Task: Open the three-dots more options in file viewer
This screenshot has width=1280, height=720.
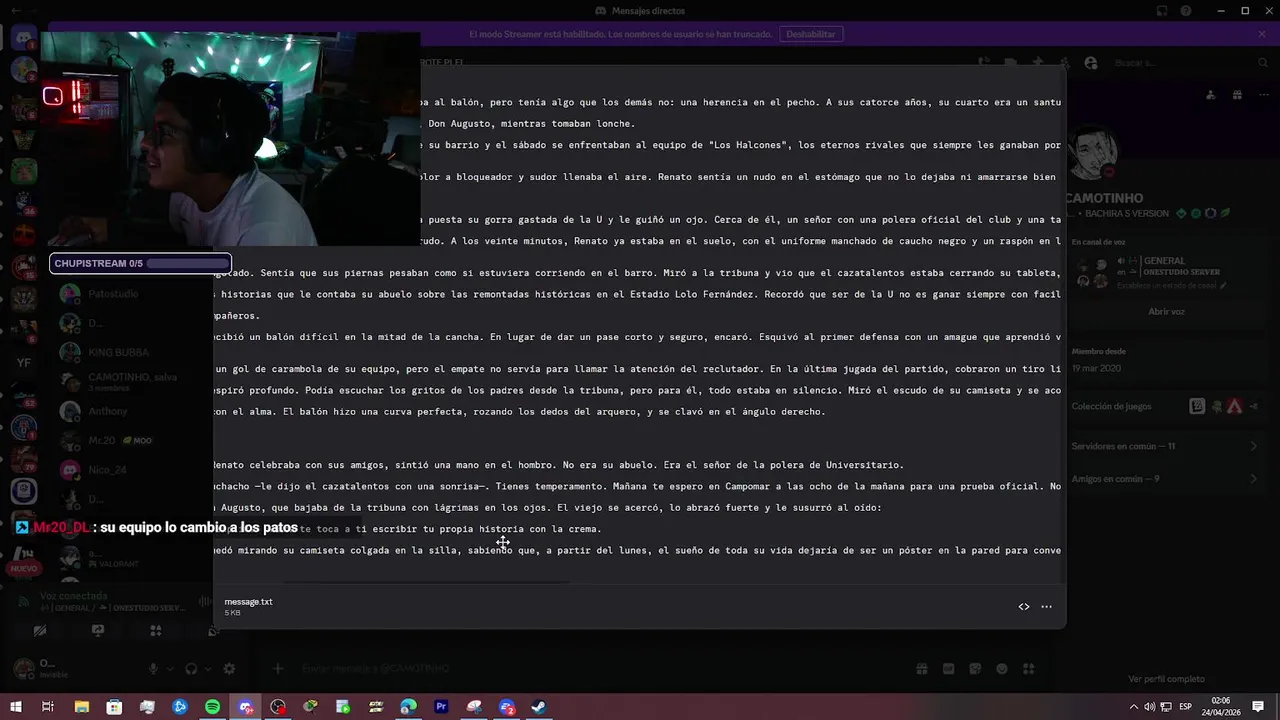Action: [1046, 606]
